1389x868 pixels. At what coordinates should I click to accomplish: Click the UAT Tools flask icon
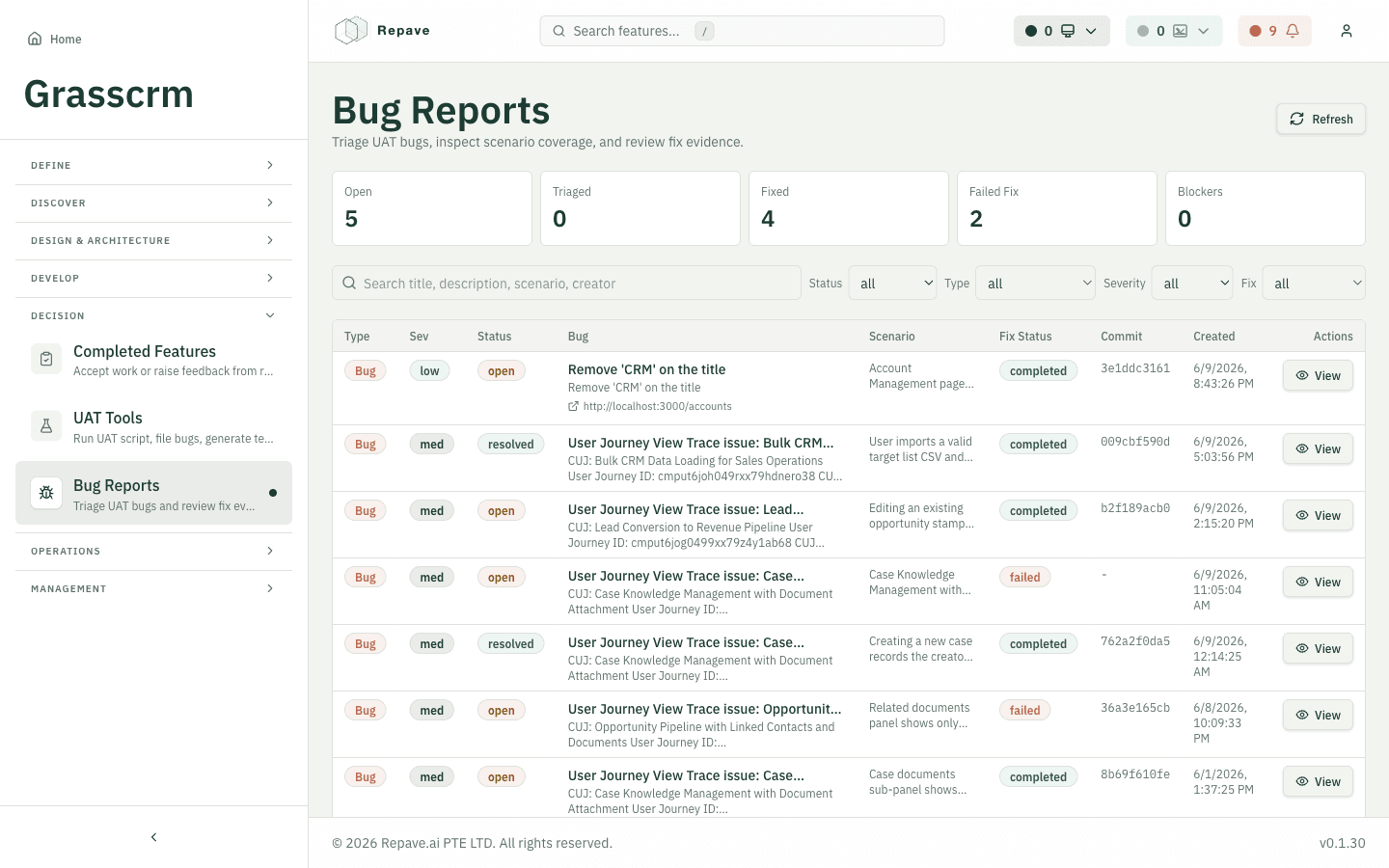(x=46, y=426)
